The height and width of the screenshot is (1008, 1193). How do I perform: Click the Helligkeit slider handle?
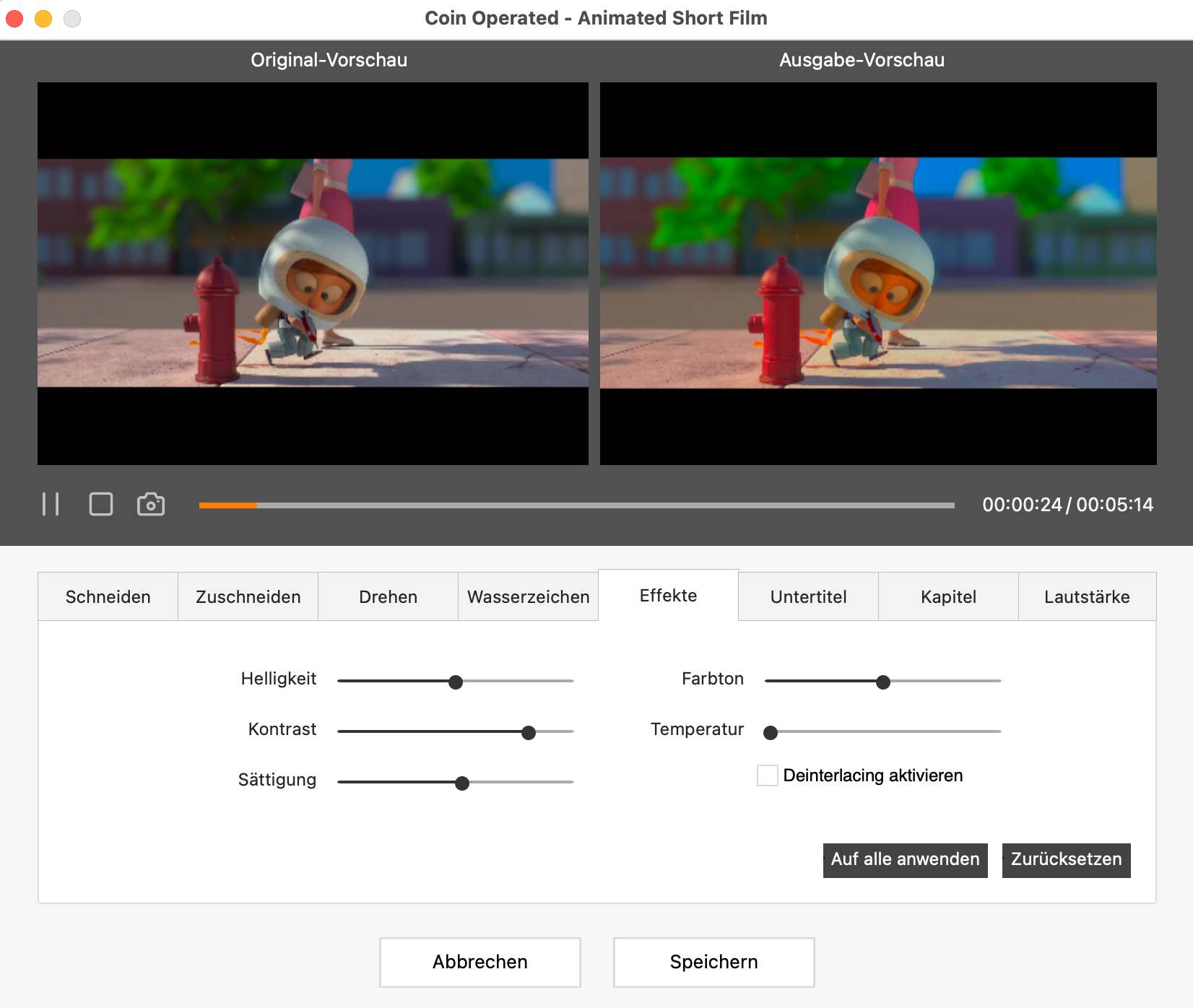pos(455,682)
